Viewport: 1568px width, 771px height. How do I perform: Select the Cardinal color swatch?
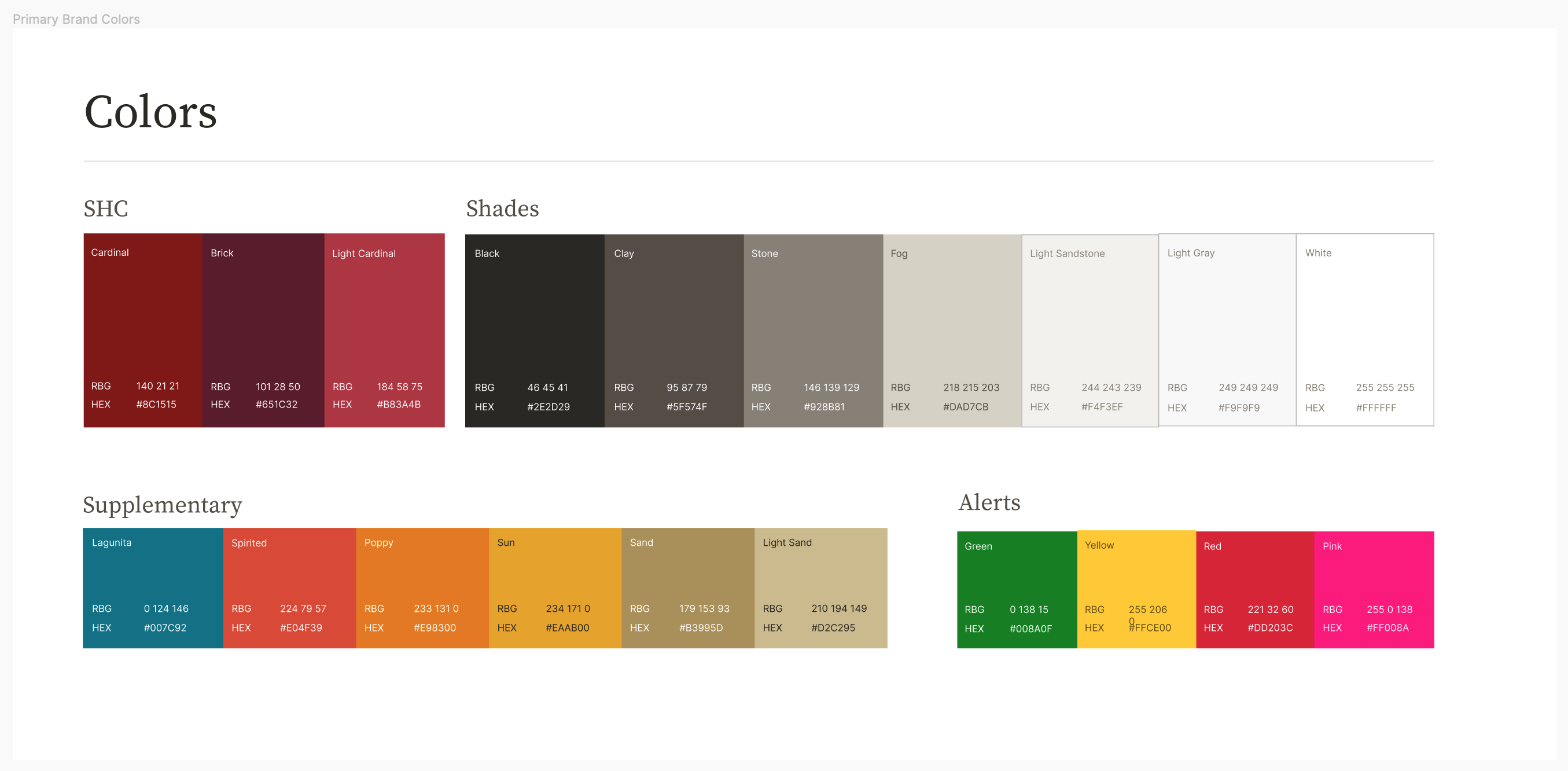[143, 330]
